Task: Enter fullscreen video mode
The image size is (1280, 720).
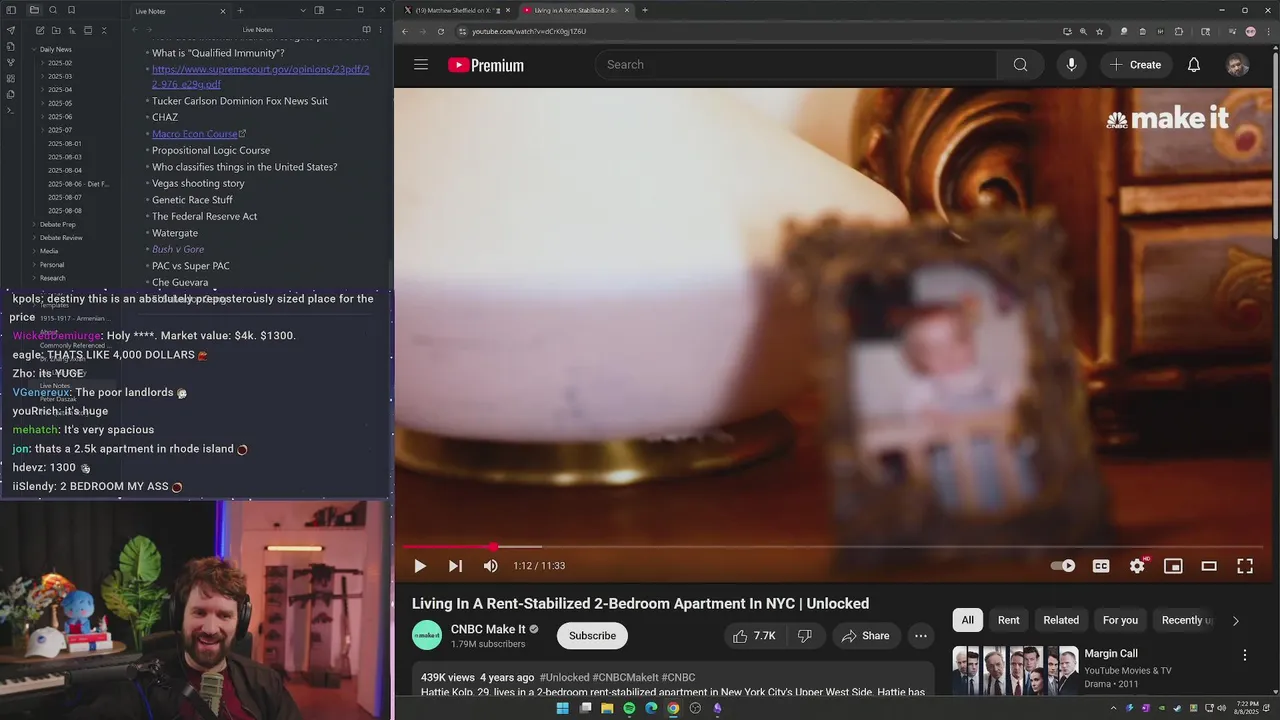Action: pyautogui.click(x=1245, y=566)
